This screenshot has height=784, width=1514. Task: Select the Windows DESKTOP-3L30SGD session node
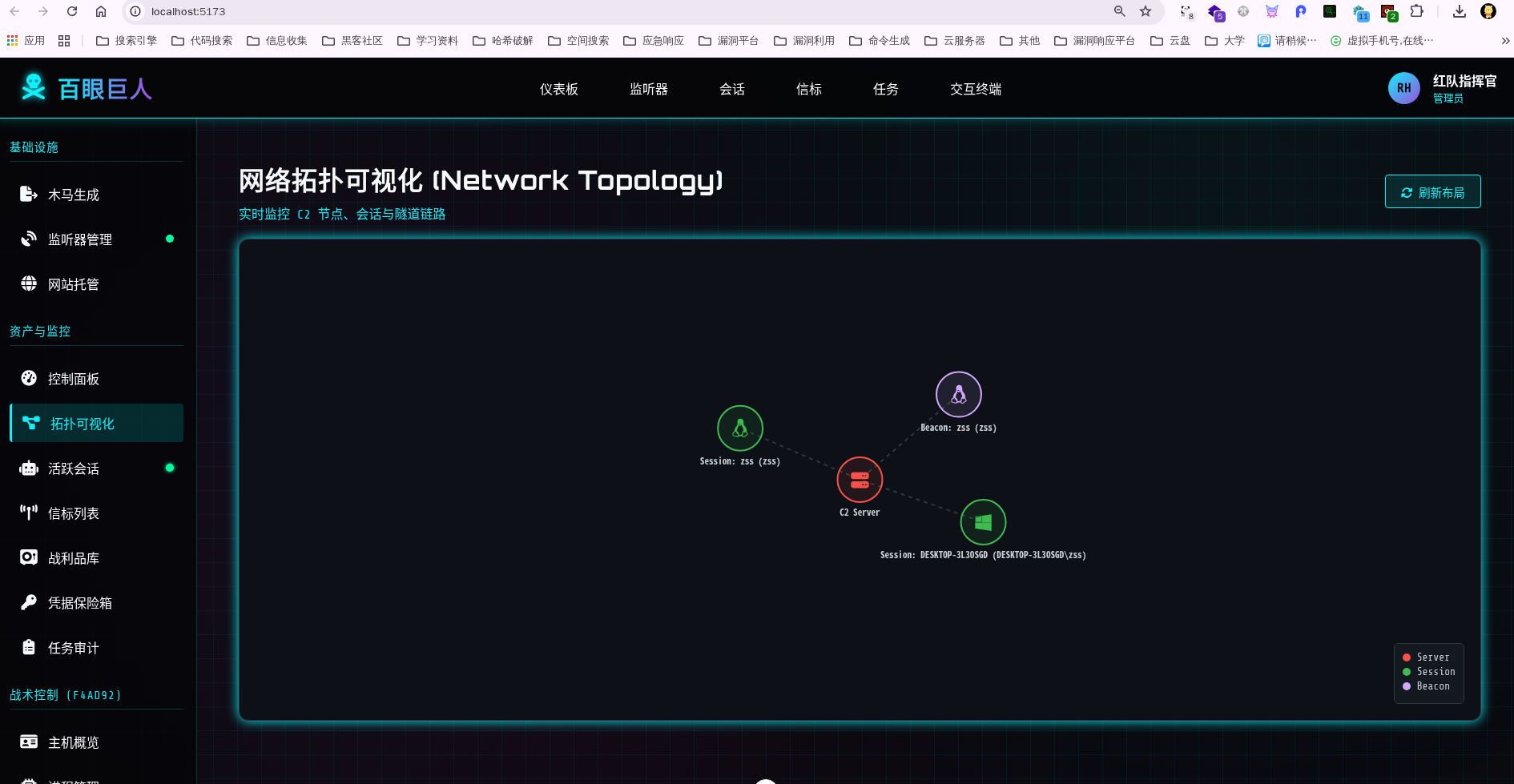(x=983, y=522)
